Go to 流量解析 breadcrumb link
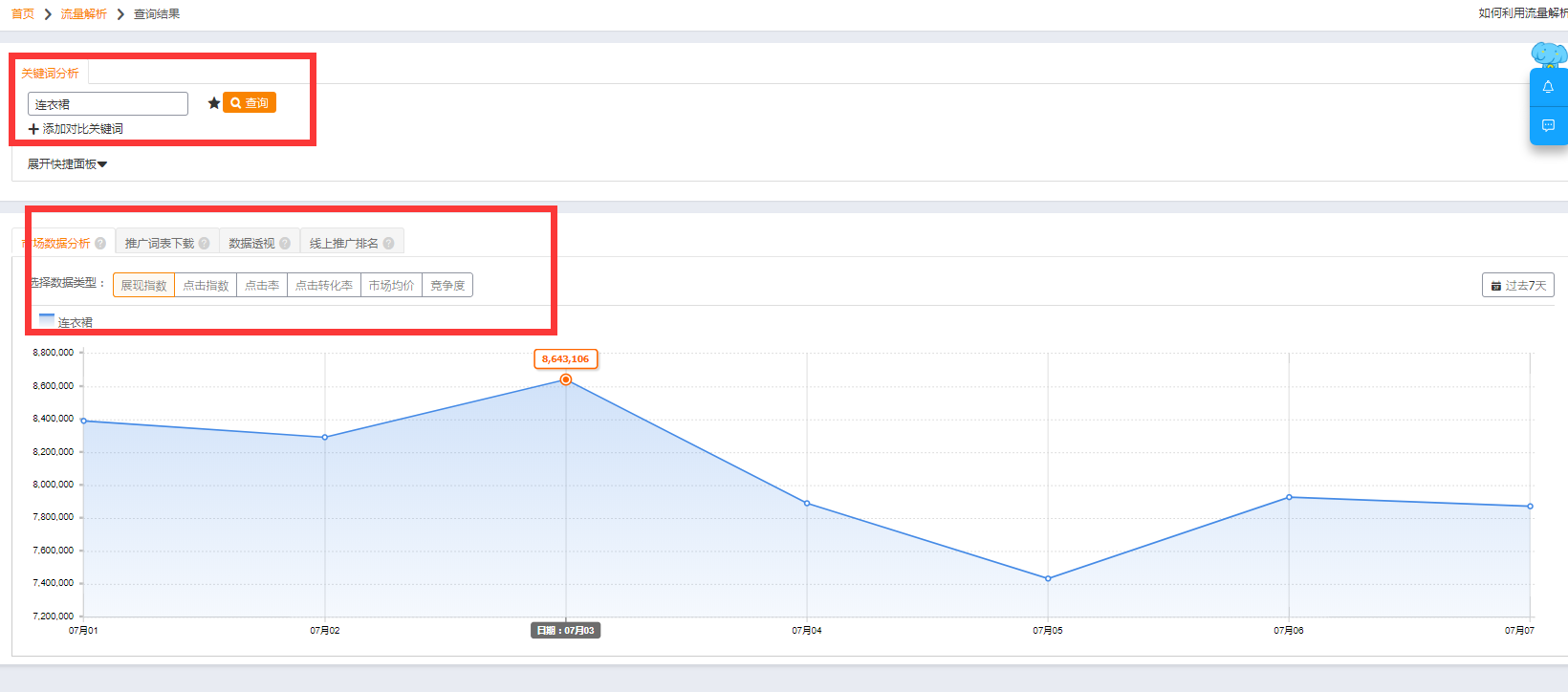 (x=84, y=14)
